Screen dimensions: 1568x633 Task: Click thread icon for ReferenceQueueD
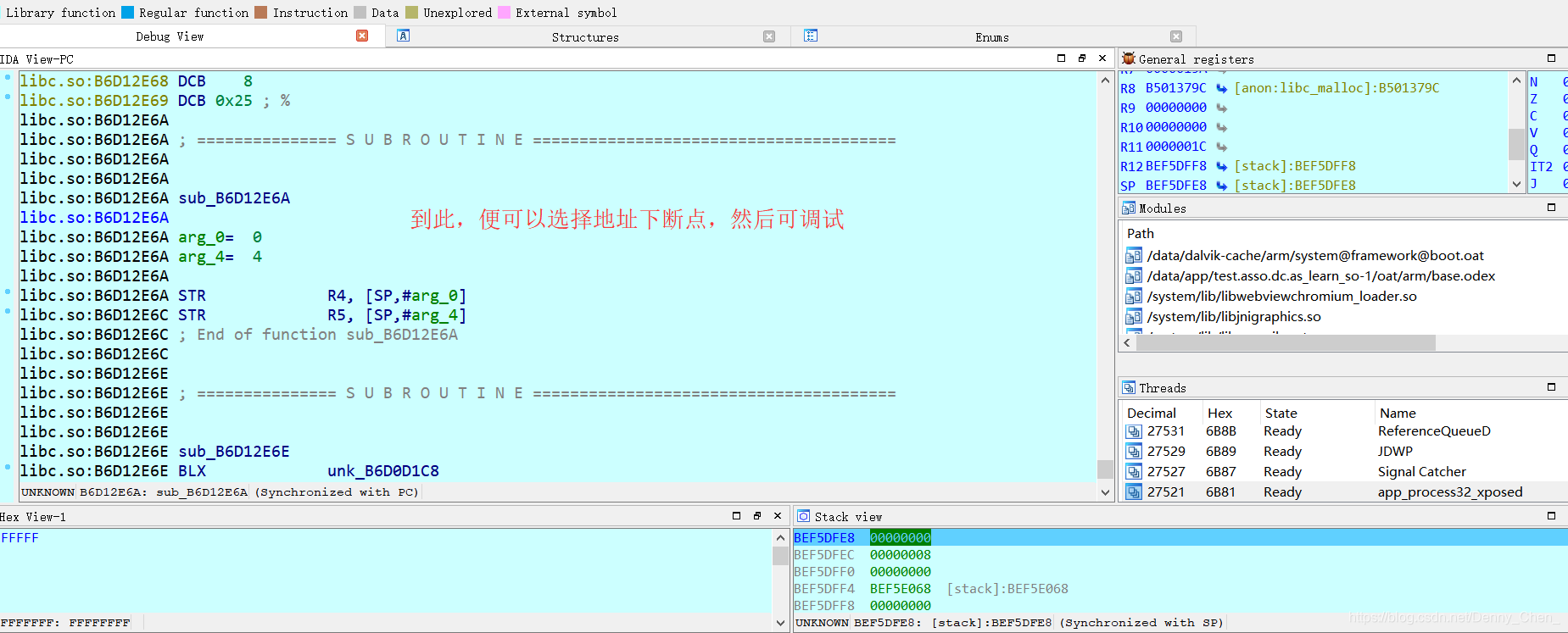(1134, 431)
